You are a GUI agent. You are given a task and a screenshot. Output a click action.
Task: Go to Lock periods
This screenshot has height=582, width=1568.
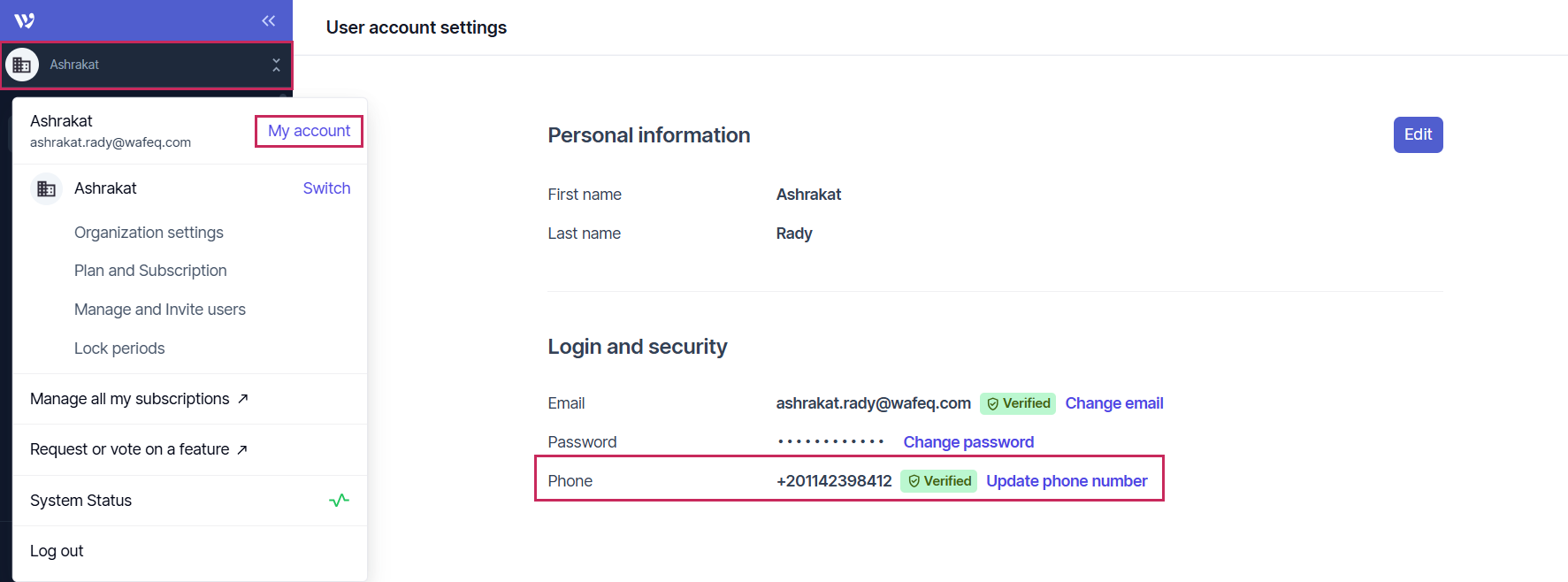click(x=119, y=348)
